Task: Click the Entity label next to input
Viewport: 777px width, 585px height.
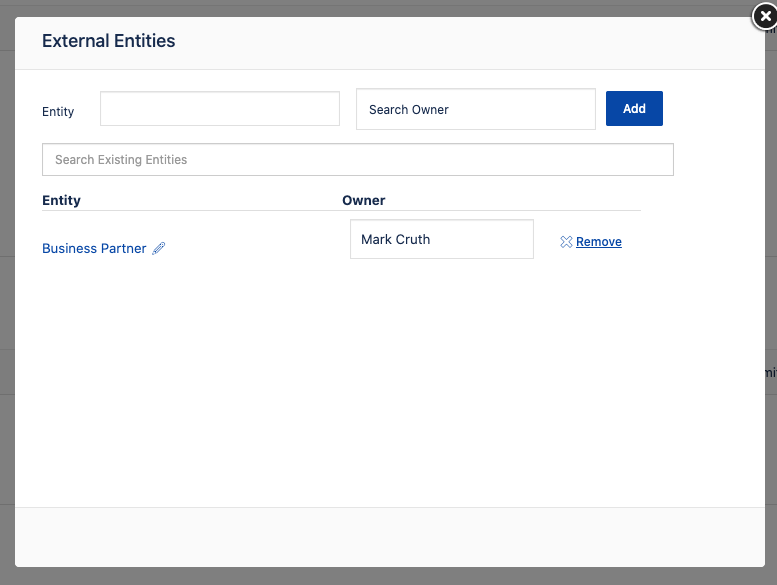Action: (x=58, y=111)
